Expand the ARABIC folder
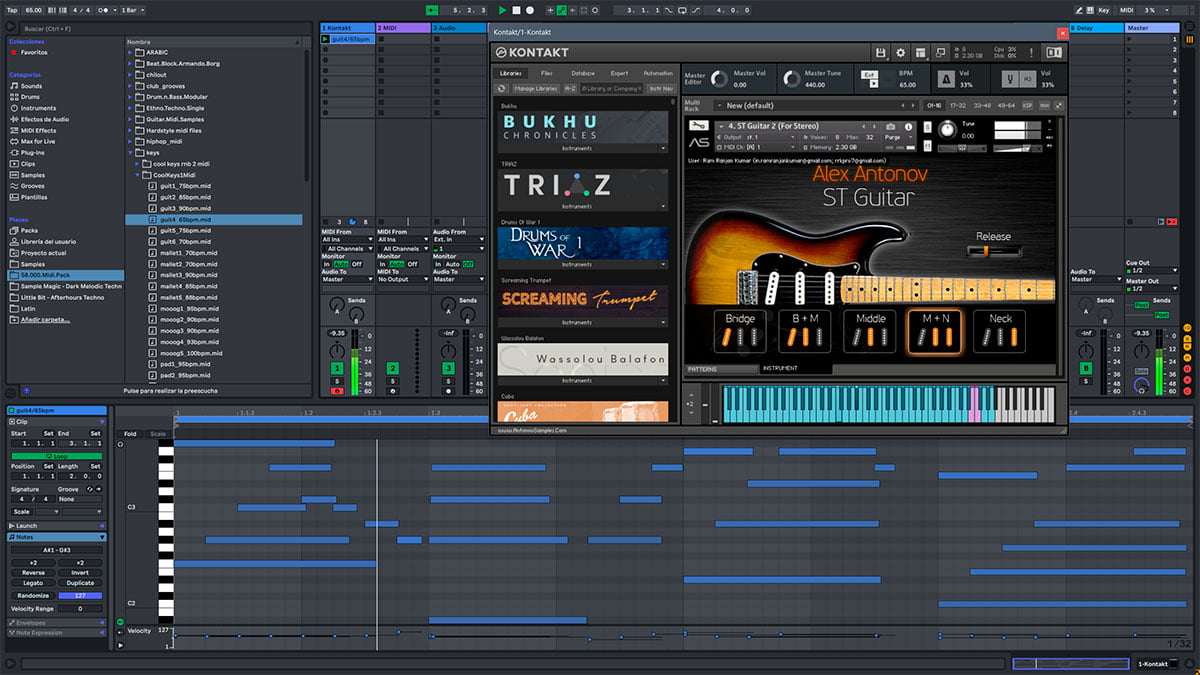The width and height of the screenshot is (1200, 675). (130, 52)
